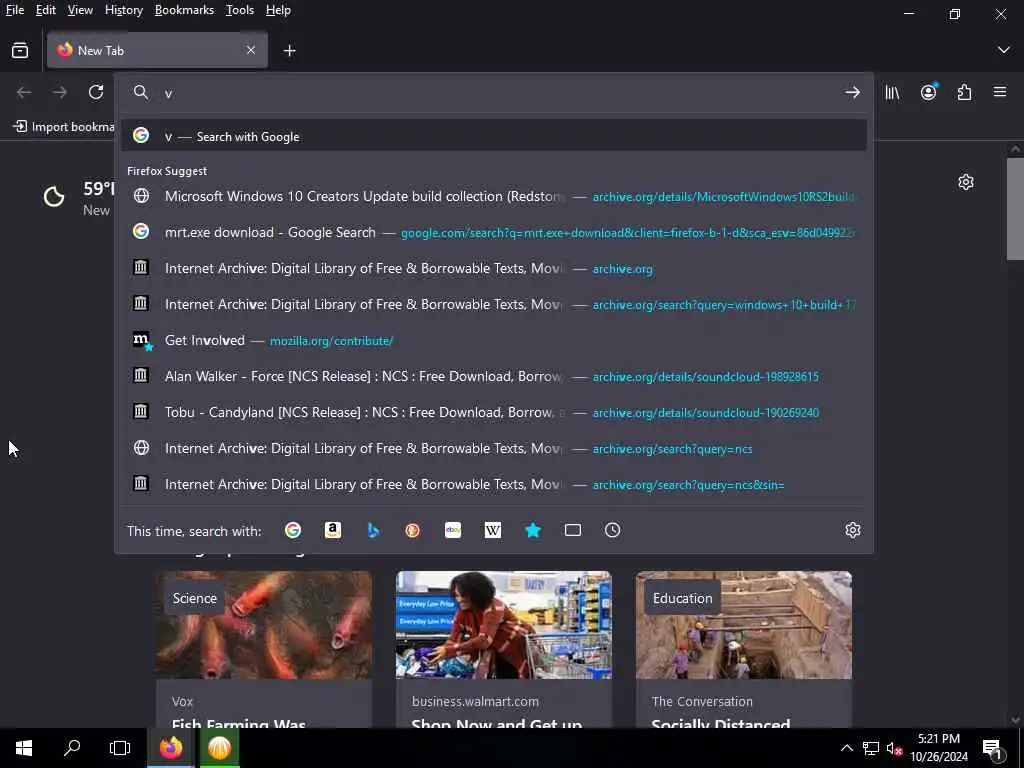Show hidden system tray icons

click(846, 748)
